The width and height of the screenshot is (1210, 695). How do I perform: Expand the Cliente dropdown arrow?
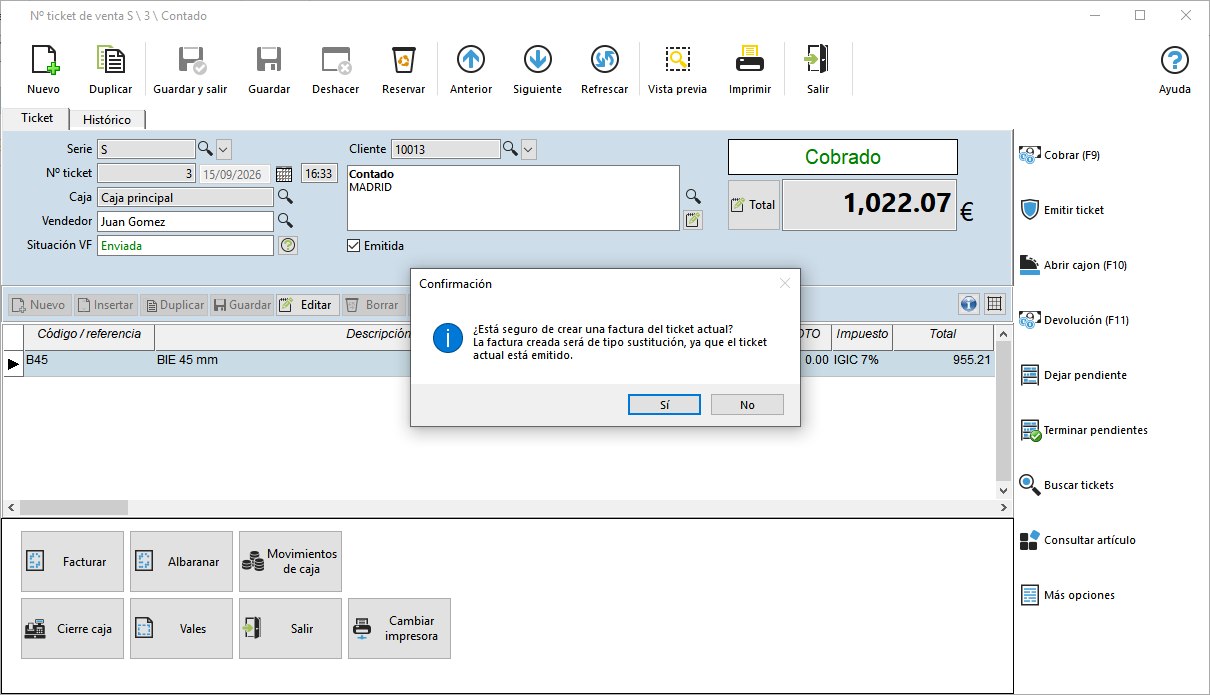point(529,149)
